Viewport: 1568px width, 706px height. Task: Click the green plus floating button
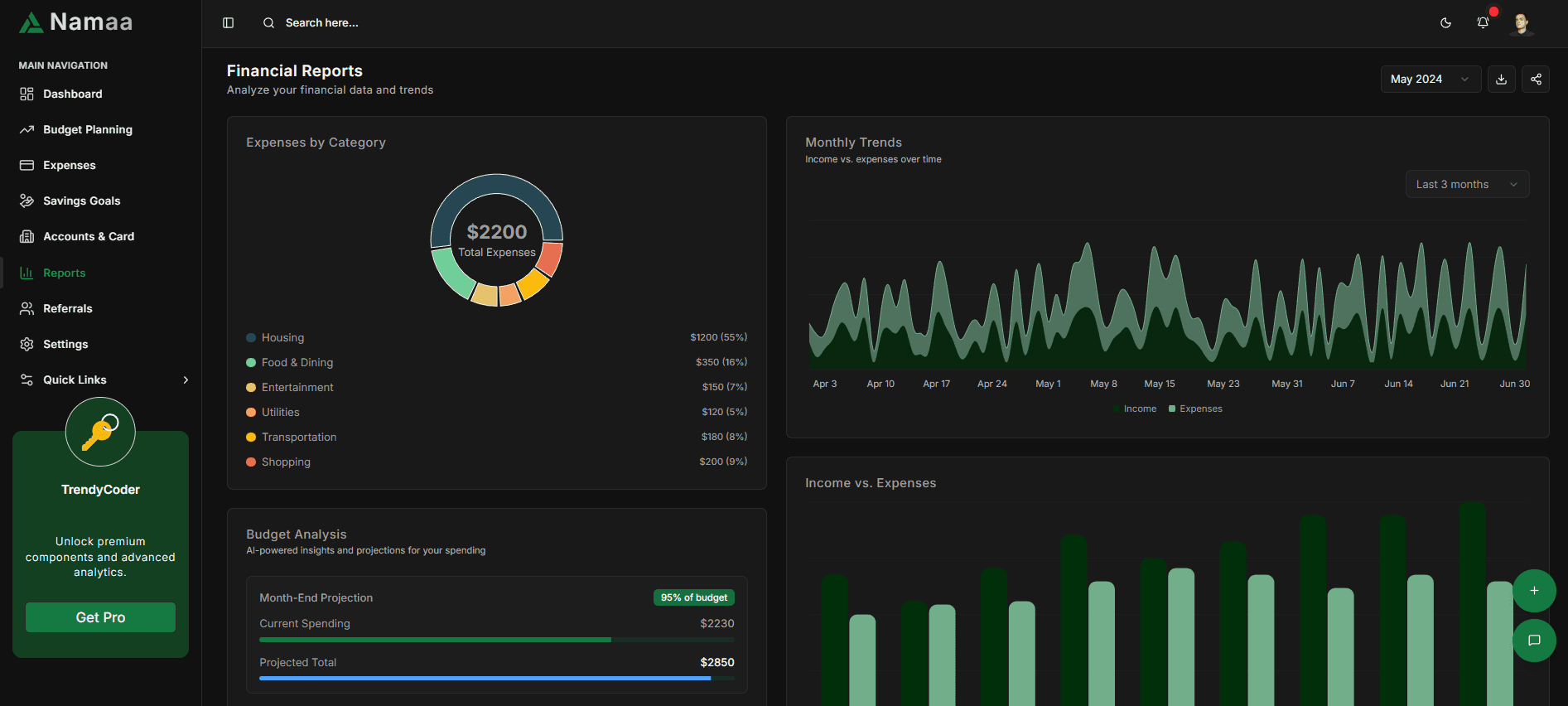point(1534,591)
